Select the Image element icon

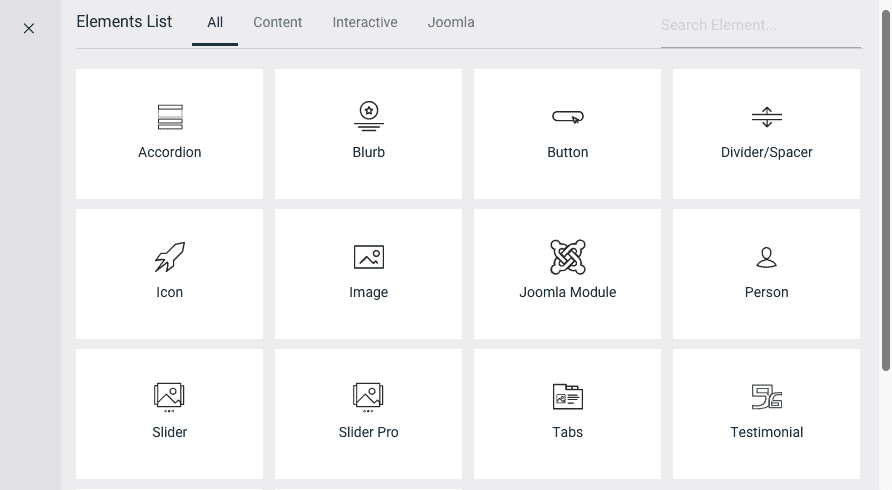(x=369, y=257)
